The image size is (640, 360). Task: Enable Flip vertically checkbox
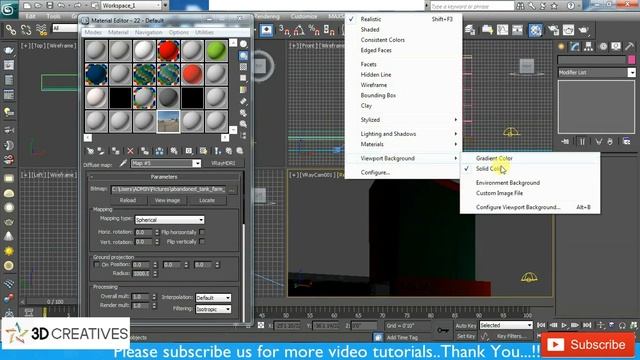point(202,242)
